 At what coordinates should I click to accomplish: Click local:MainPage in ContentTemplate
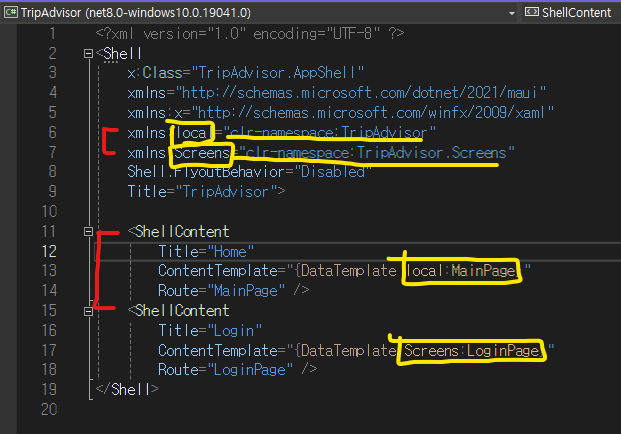[461, 271]
